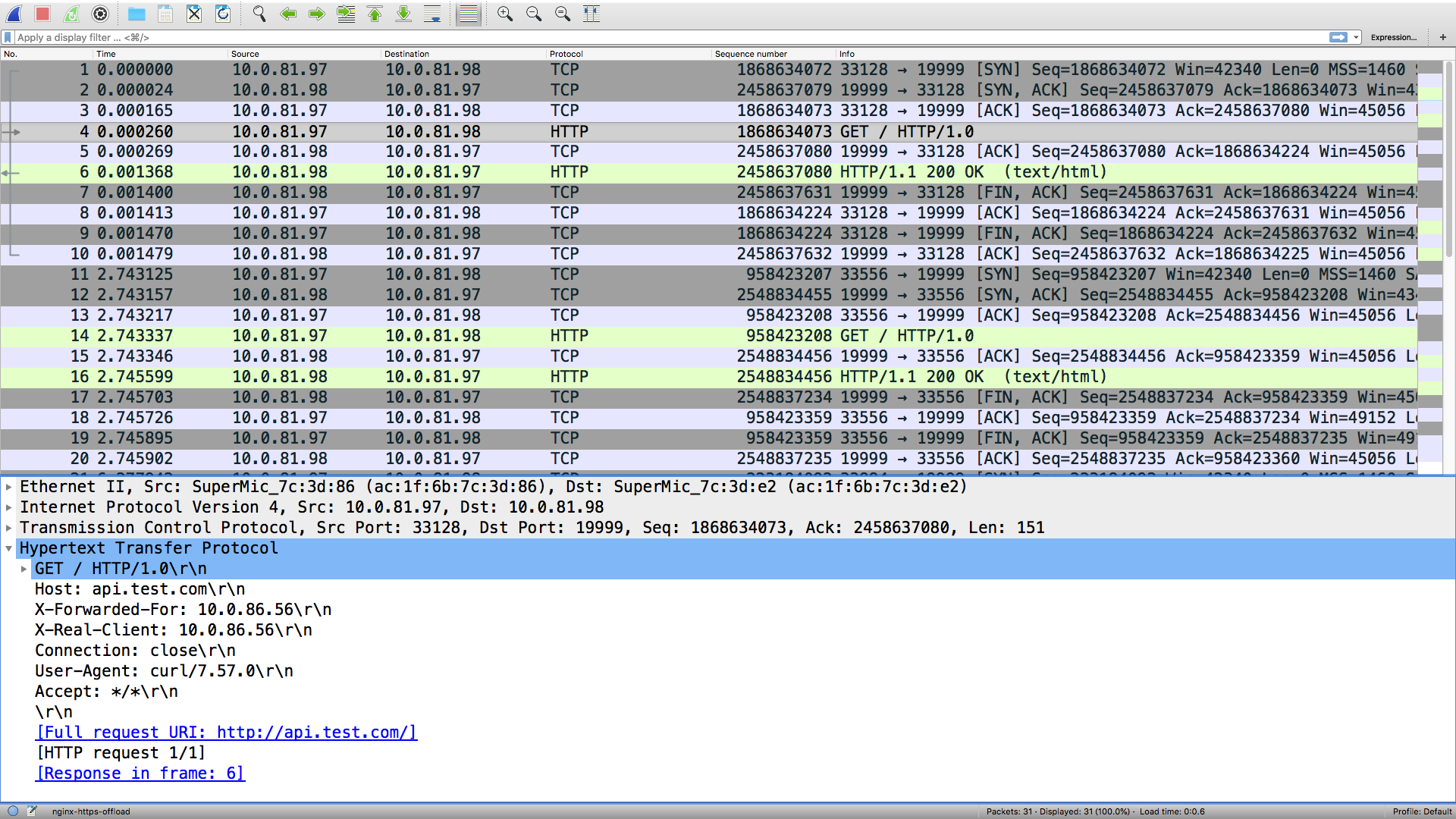Go to the first packet arrow icon
The width and height of the screenshot is (1456, 819).
pyautogui.click(x=375, y=14)
